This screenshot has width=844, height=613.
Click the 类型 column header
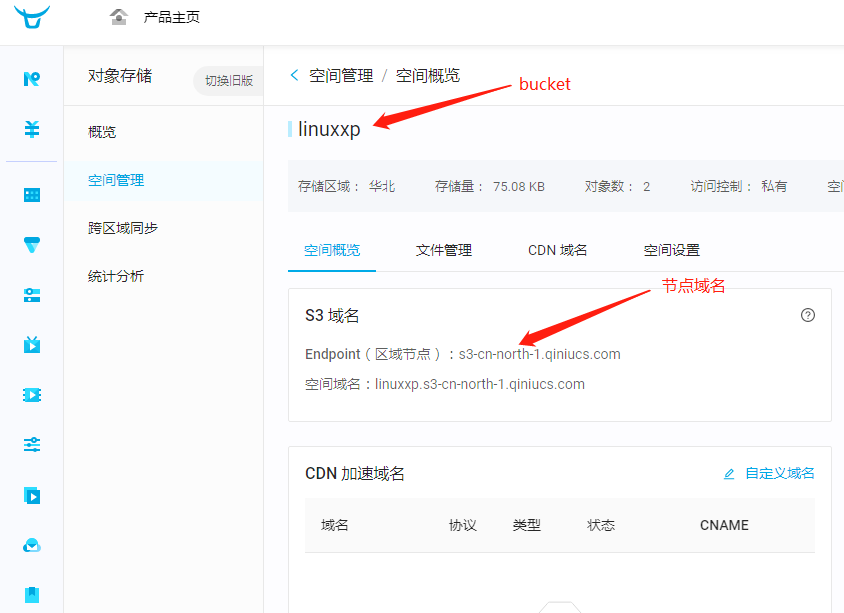pyautogui.click(x=526, y=525)
